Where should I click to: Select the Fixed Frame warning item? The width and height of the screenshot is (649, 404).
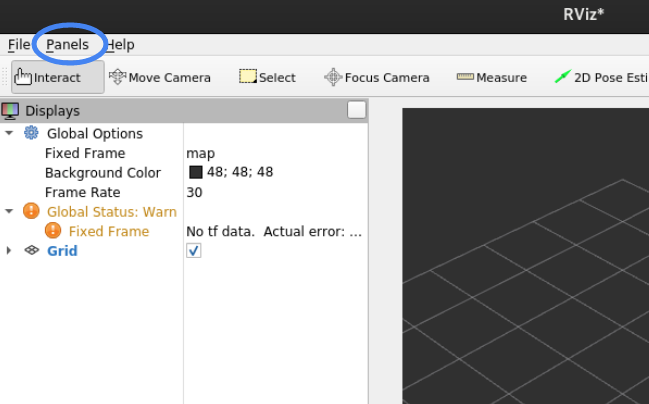108,231
